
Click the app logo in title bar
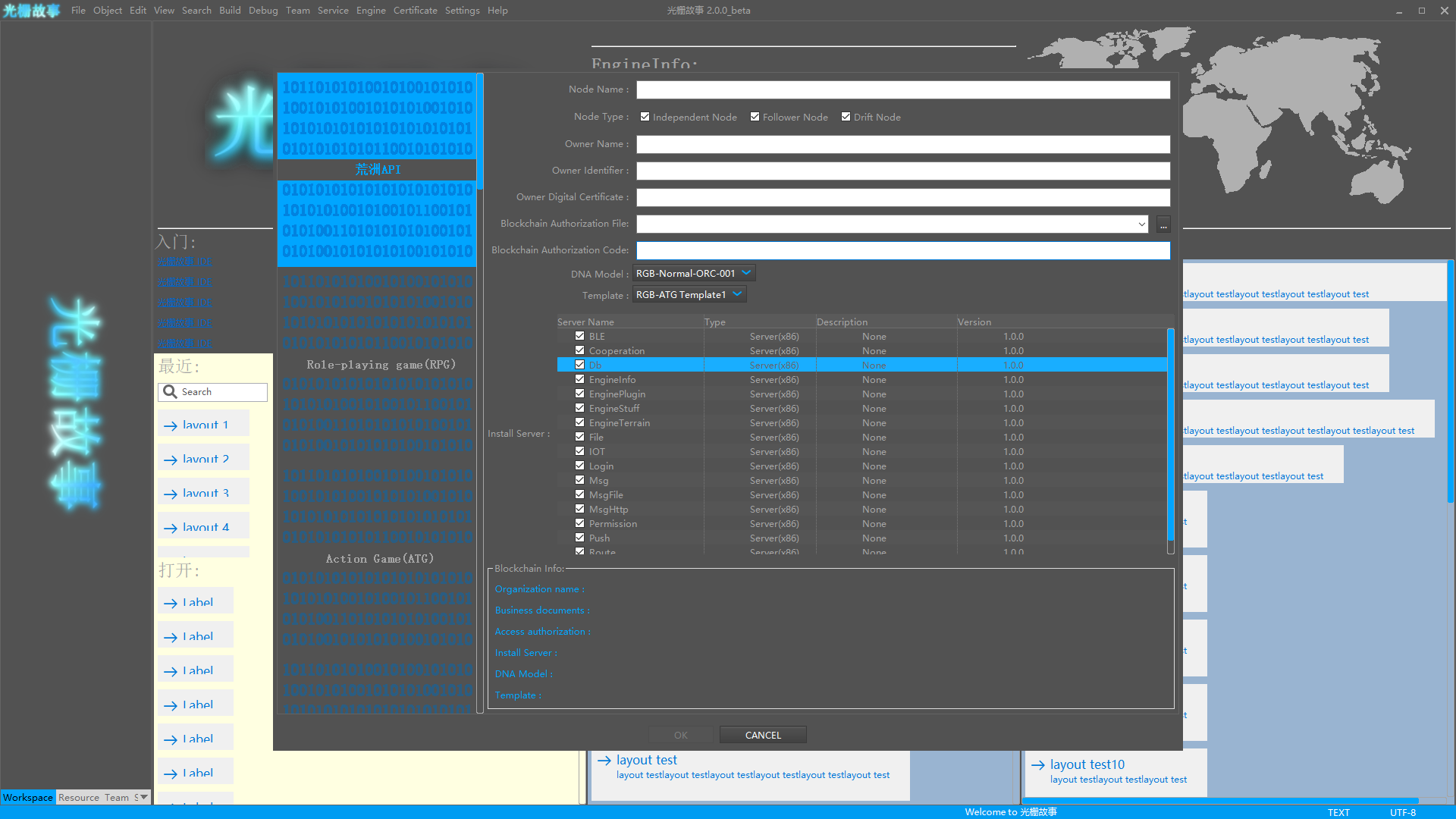tap(31, 11)
